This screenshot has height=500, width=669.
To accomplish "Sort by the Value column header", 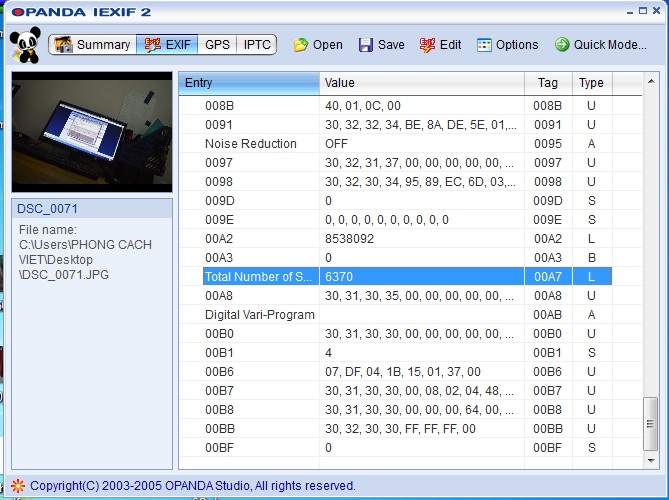I will 422,83.
